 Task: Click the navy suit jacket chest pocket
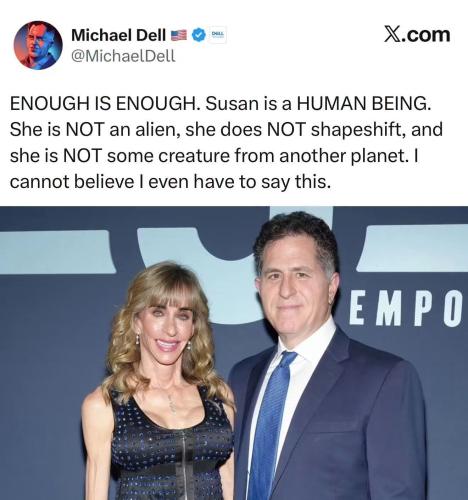pyautogui.click(x=337, y=428)
